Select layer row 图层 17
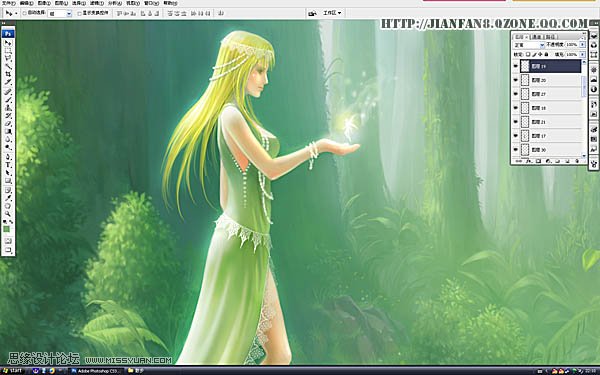600x375 pixels. tap(551, 136)
